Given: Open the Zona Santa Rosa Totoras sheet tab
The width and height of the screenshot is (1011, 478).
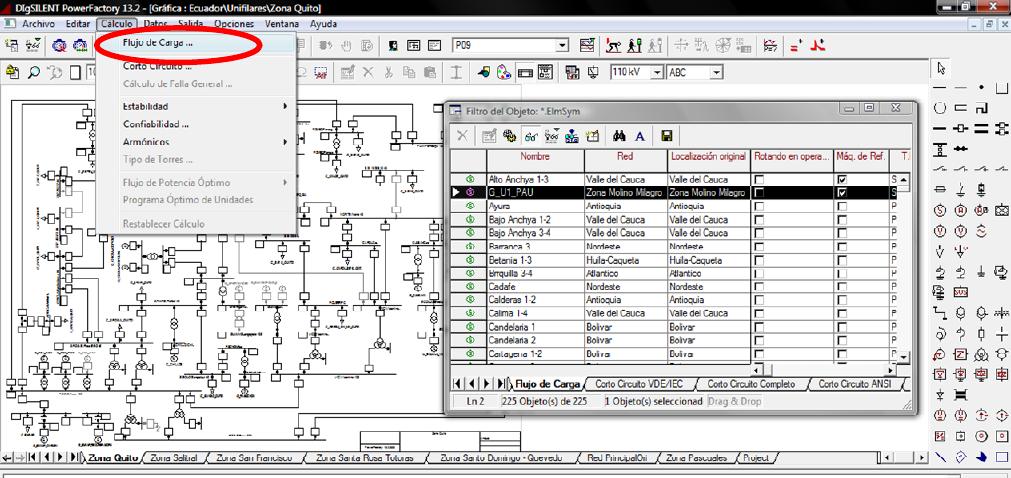Looking at the screenshot, I should (363, 458).
